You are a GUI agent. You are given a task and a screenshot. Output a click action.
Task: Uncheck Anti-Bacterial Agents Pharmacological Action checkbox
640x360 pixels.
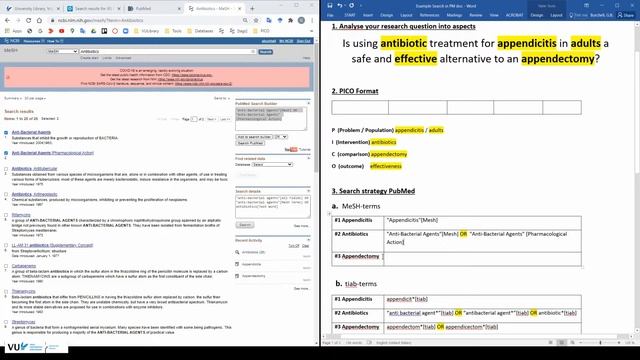[6, 153]
